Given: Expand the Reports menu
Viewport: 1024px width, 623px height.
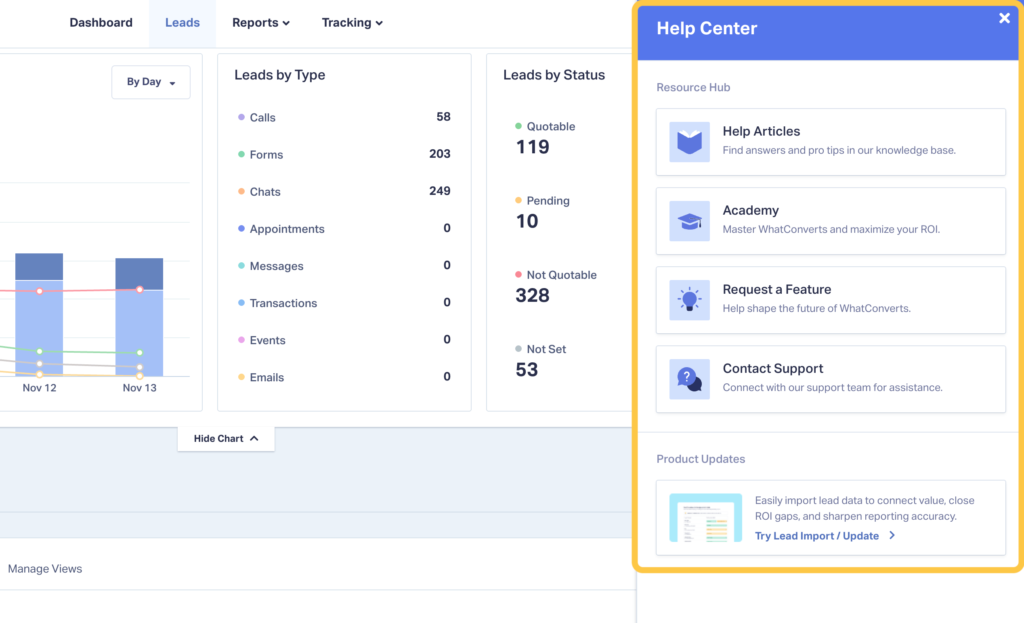Looking at the screenshot, I should click(x=260, y=22).
